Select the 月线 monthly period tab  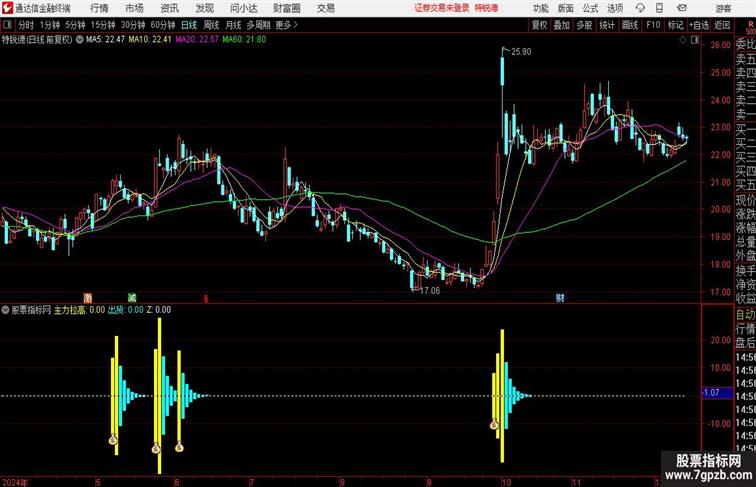click(233, 25)
